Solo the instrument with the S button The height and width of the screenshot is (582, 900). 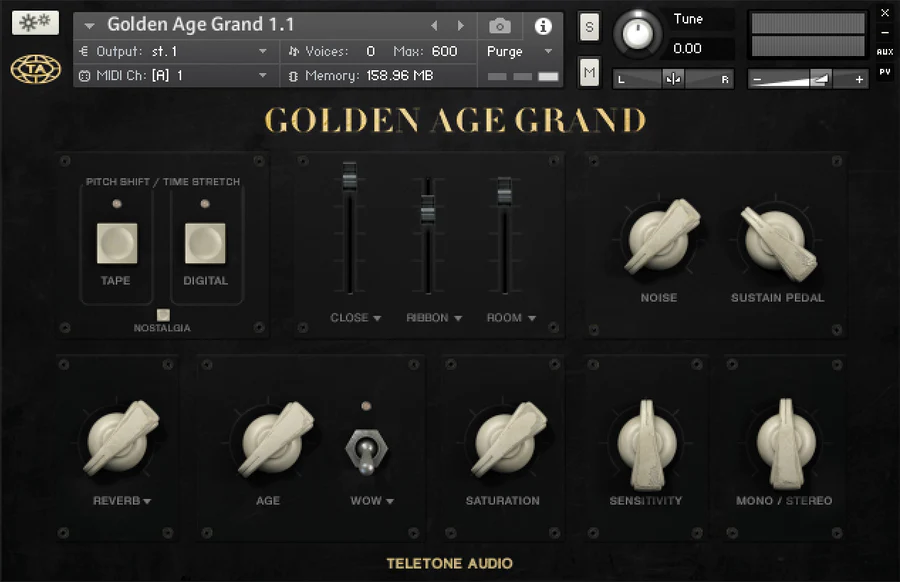coord(589,27)
